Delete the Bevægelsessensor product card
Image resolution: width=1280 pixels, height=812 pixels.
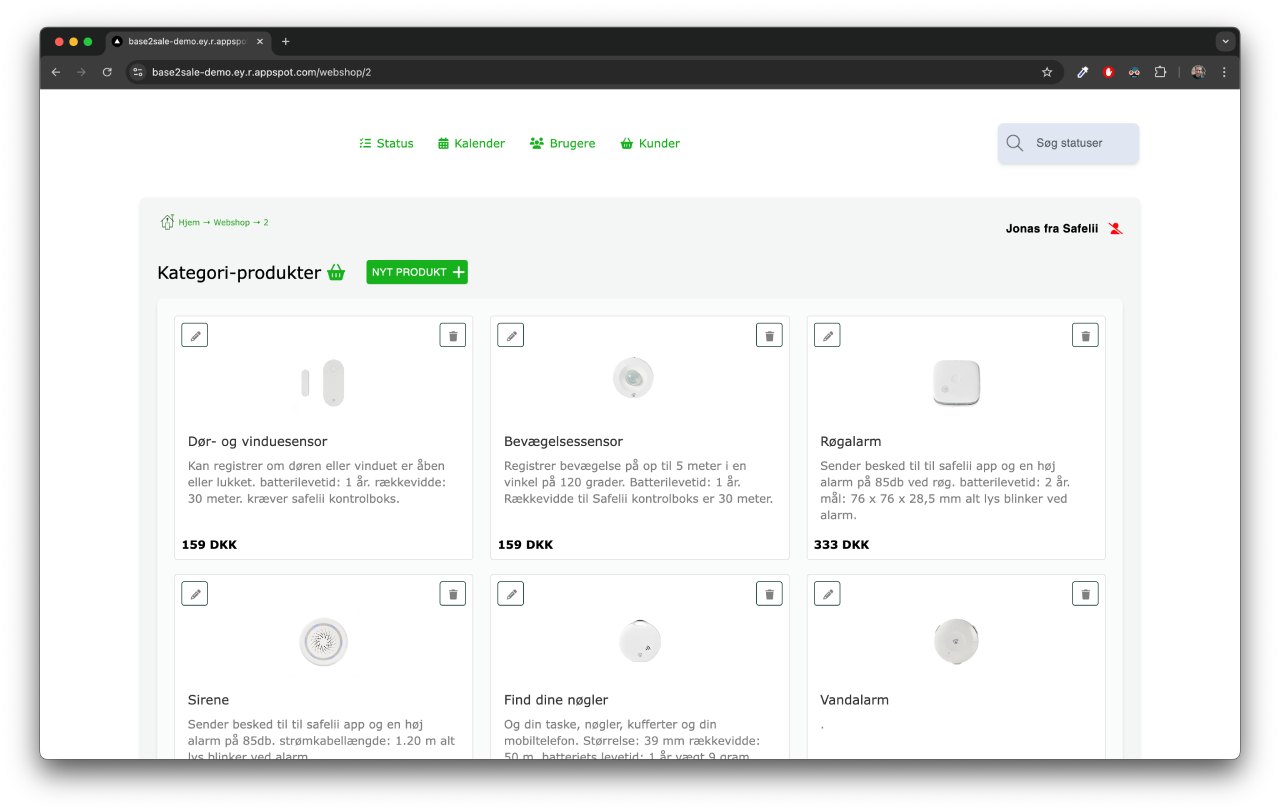pos(769,336)
